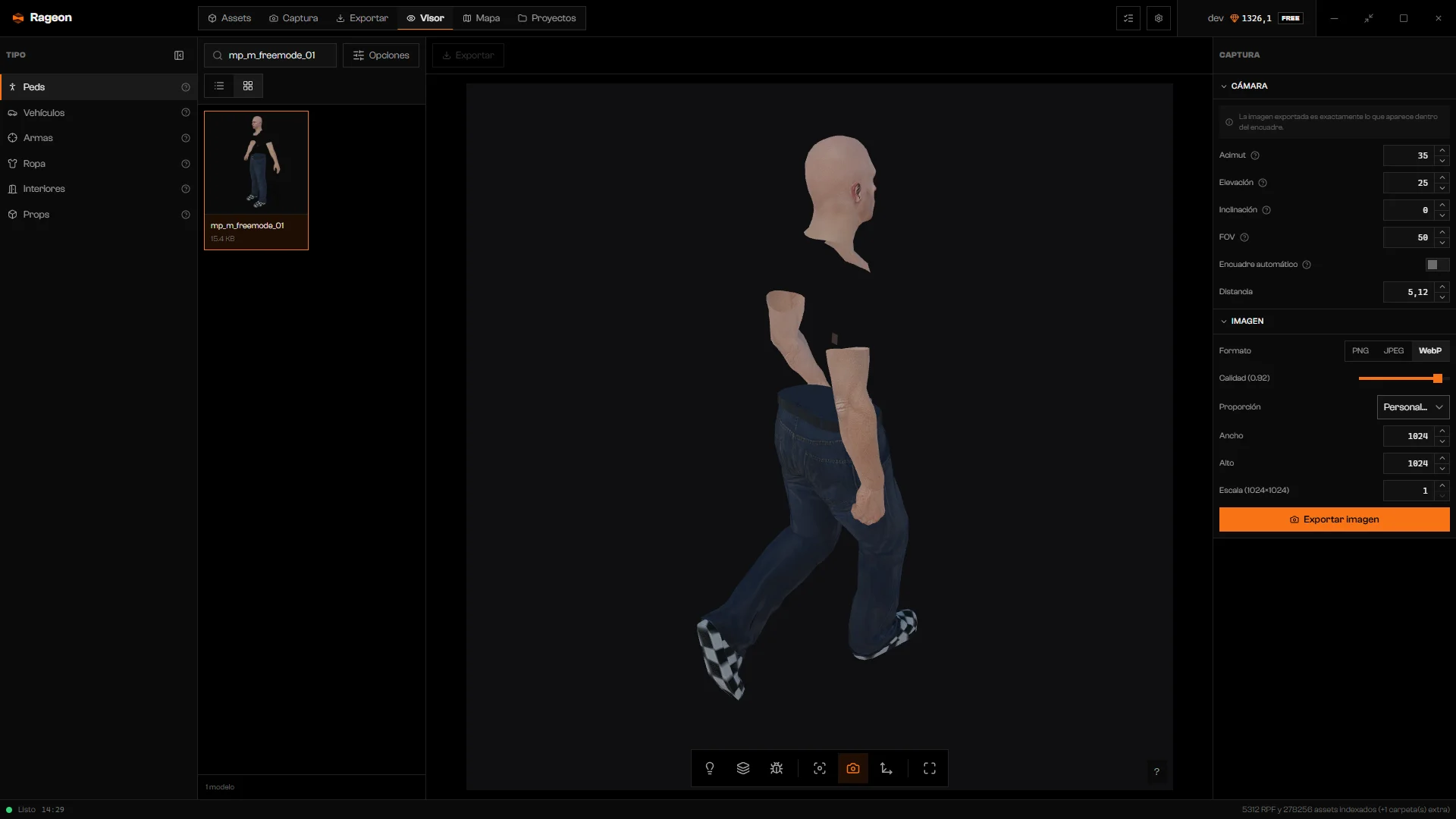
Task: Click the Inclinación help icon
Action: tap(1266, 210)
